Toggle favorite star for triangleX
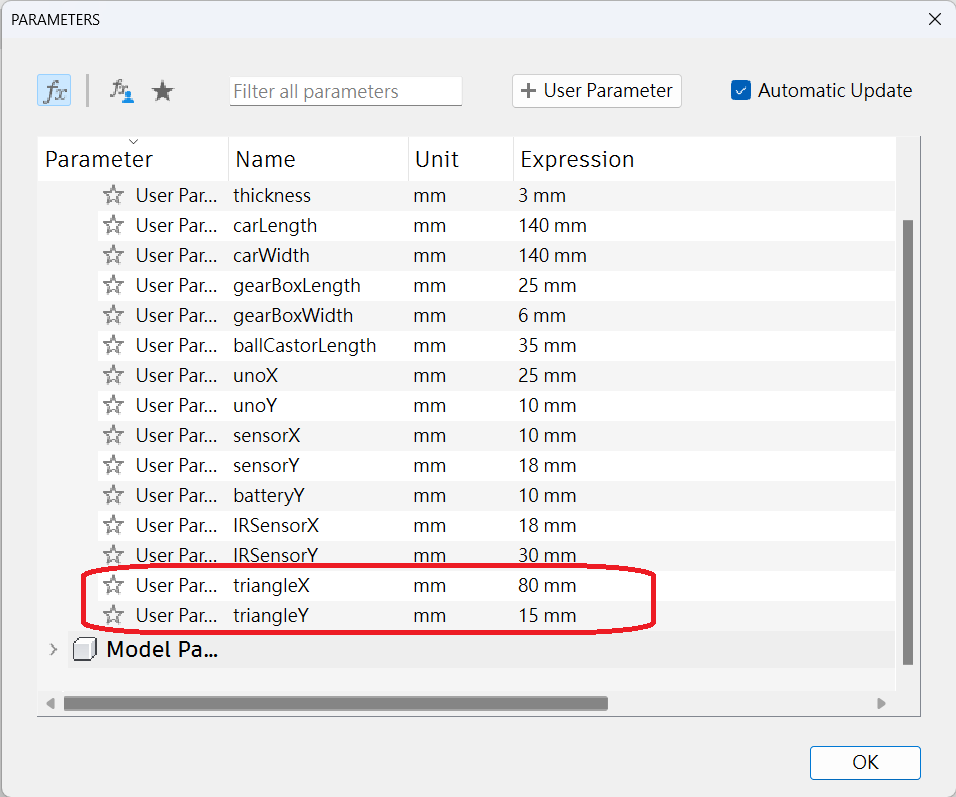The height and width of the screenshot is (797, 956). tap(113, 585)
